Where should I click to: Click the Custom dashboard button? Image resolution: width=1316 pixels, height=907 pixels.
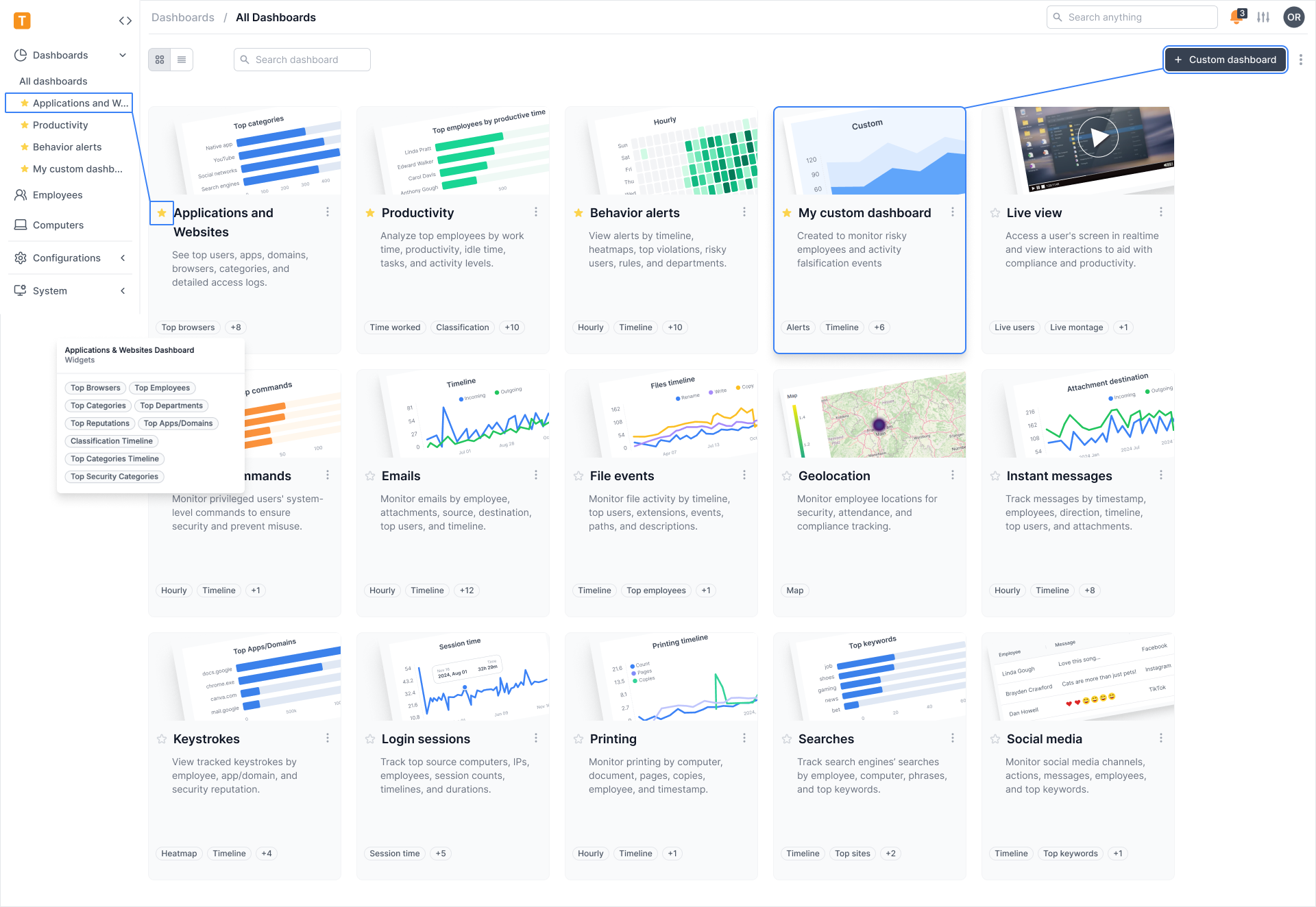click(x=1225, y=60)
